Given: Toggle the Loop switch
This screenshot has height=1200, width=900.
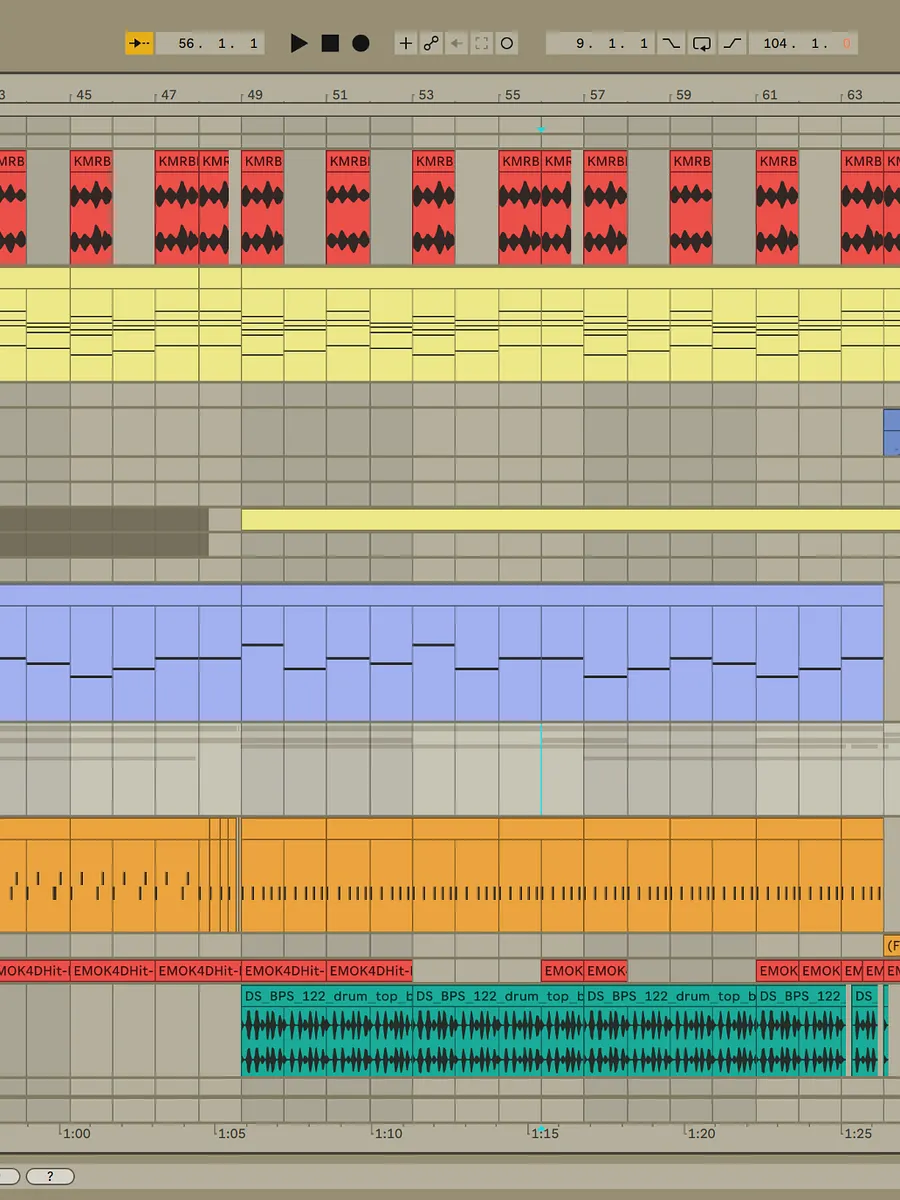Looking at the screenshot, I should 702,43.
